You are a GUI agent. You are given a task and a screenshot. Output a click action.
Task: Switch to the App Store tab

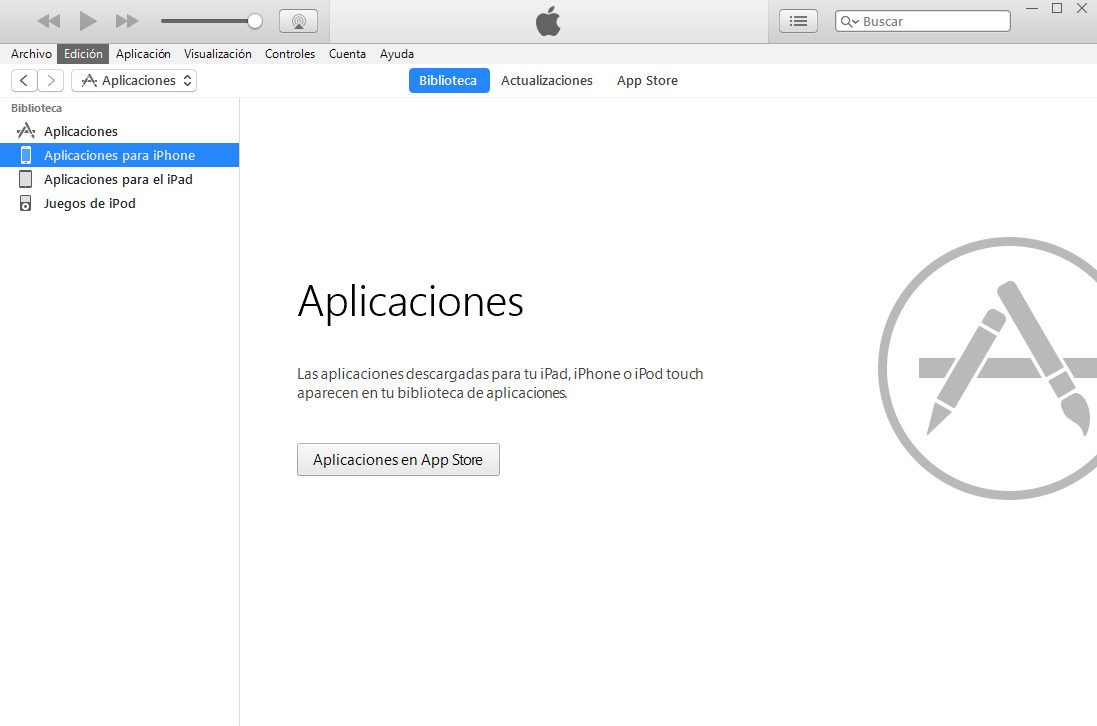[647, 80]
